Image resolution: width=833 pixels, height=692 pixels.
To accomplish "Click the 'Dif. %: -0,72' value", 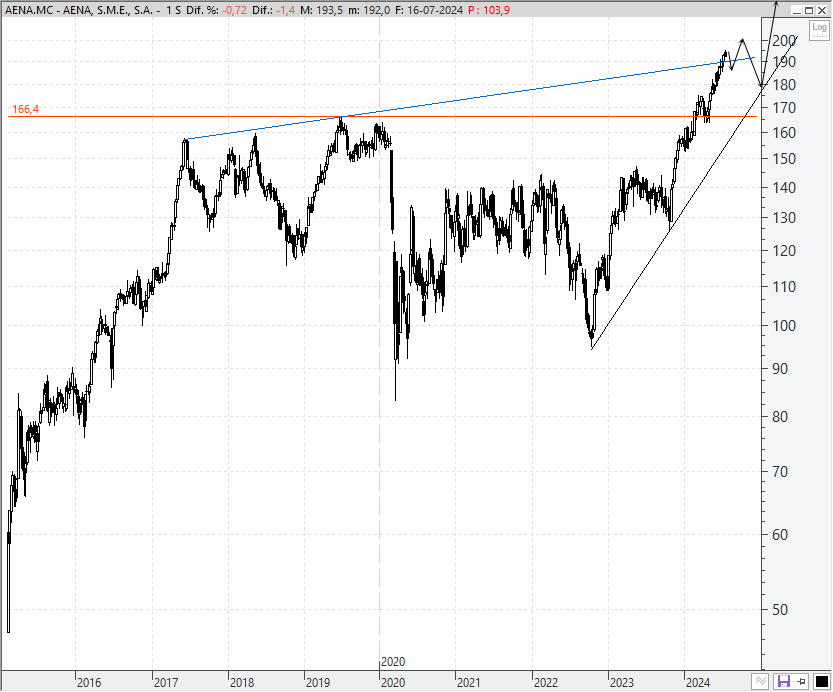I will (x=216, y=10).
